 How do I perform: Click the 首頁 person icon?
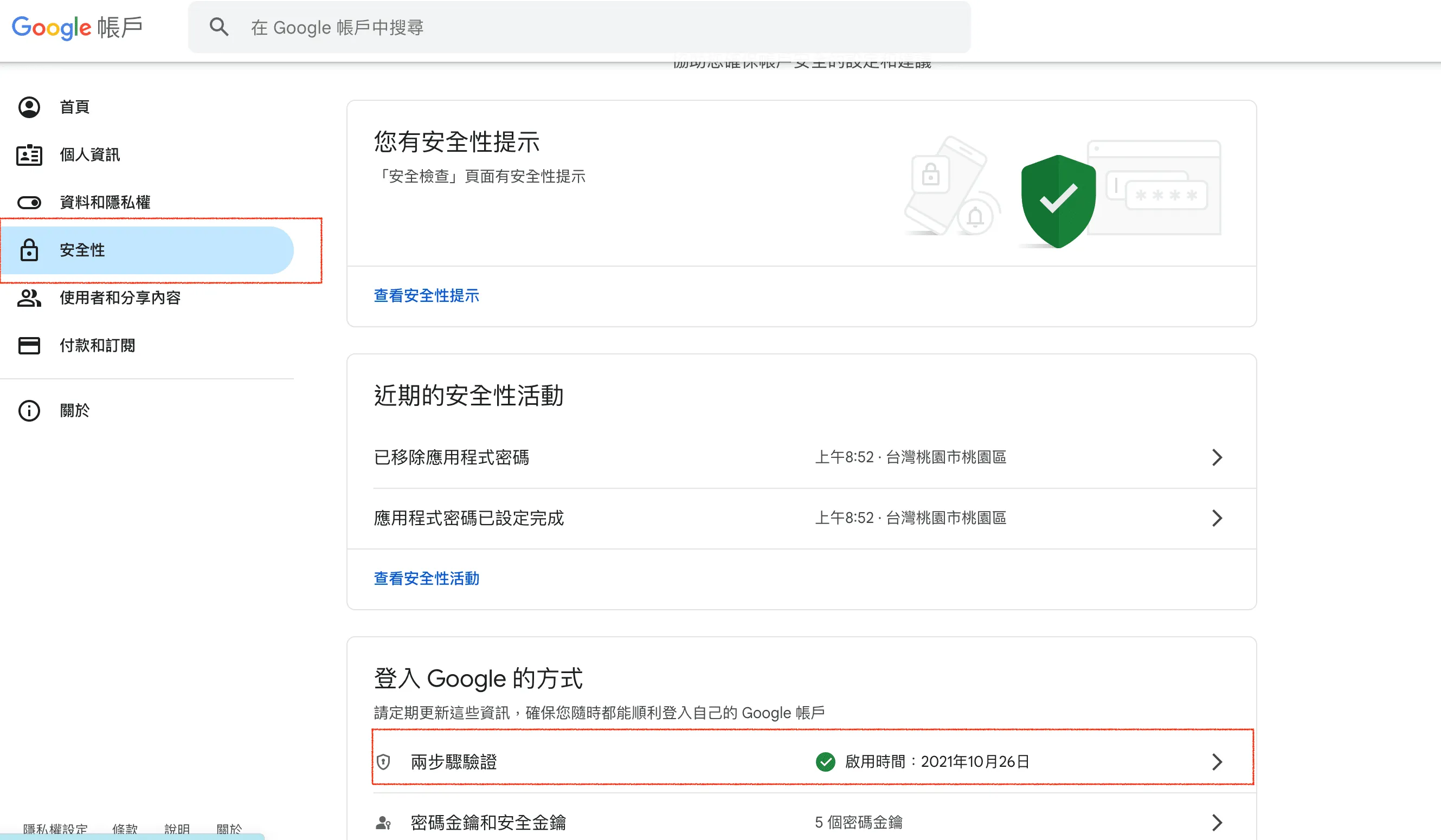[x=29, y=107]
